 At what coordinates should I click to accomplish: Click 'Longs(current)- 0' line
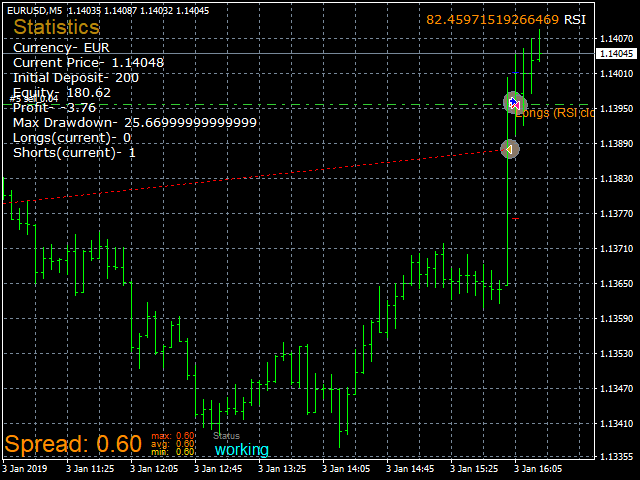[72, 138]
